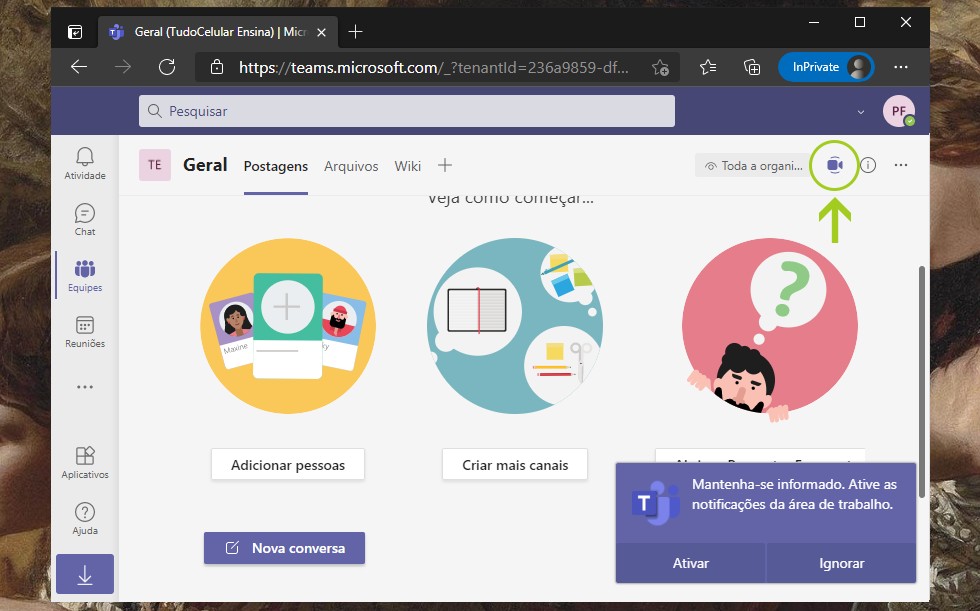Click the Adicionar pessoas button
980x611 pixels.
coord(288,465)
